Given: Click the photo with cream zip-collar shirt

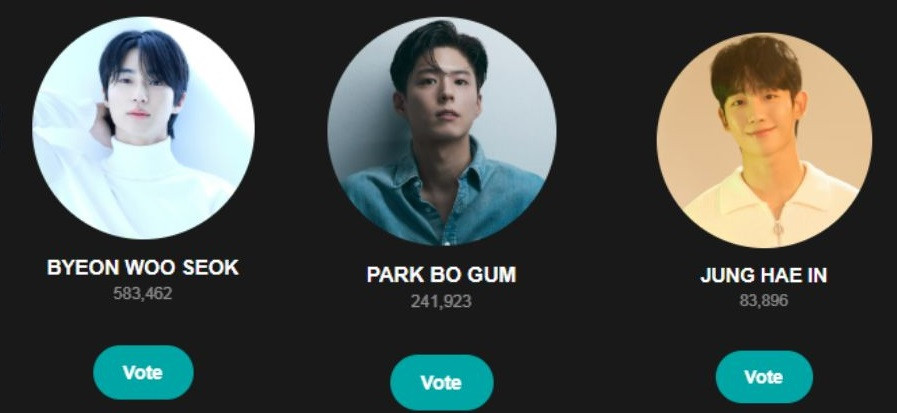Looking at the screenshot, I should pyautogui.click(x=764, y=140).
